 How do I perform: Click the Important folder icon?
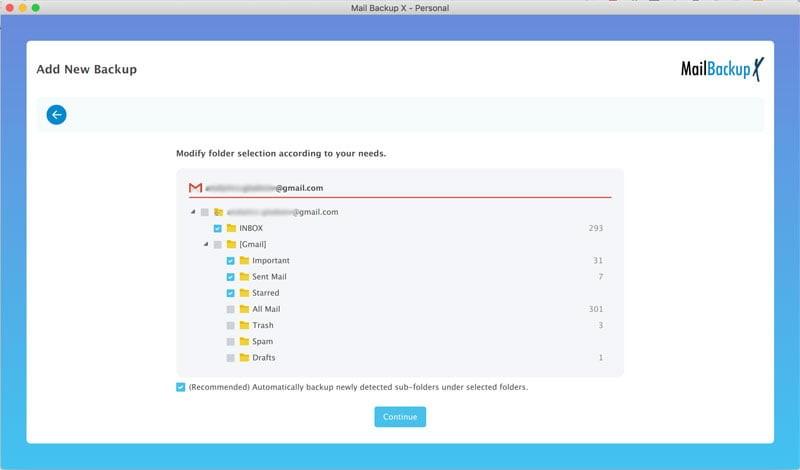pos(244,260)
